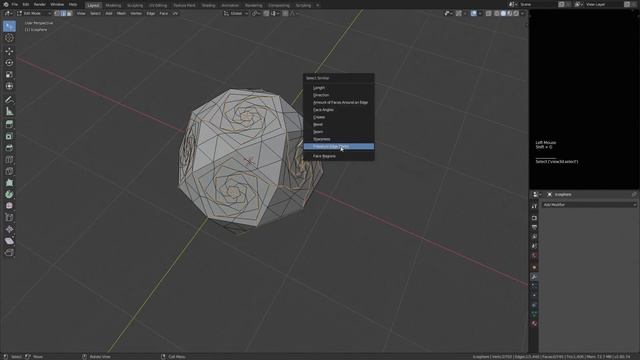Select the Inset Faces tool
The height and width of the screenshot is (360, 640).
[9, 136]
